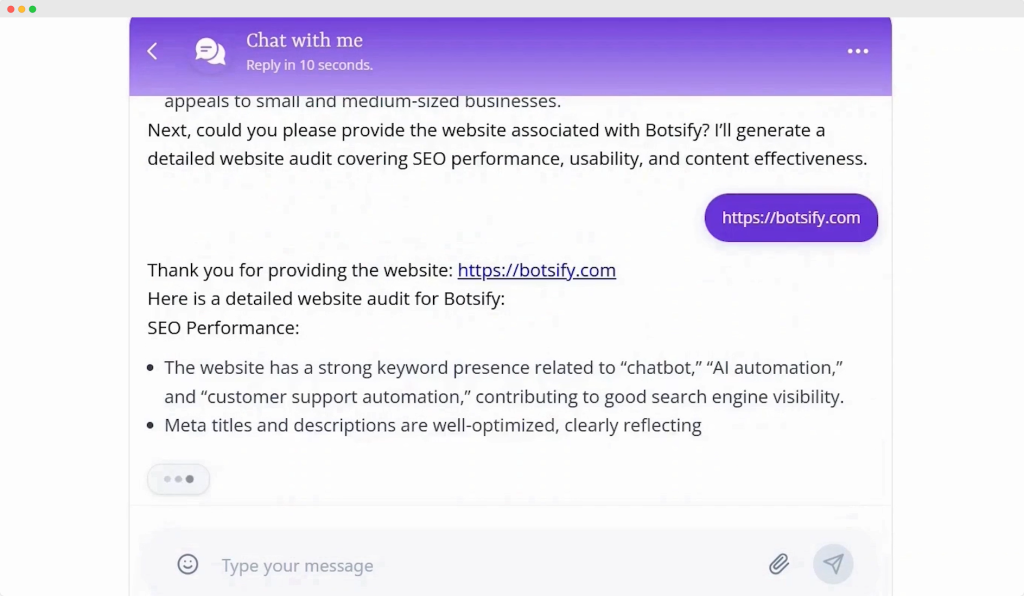Click the yellow minimize traffic light
1024x596 pixels.
[21, 7]
